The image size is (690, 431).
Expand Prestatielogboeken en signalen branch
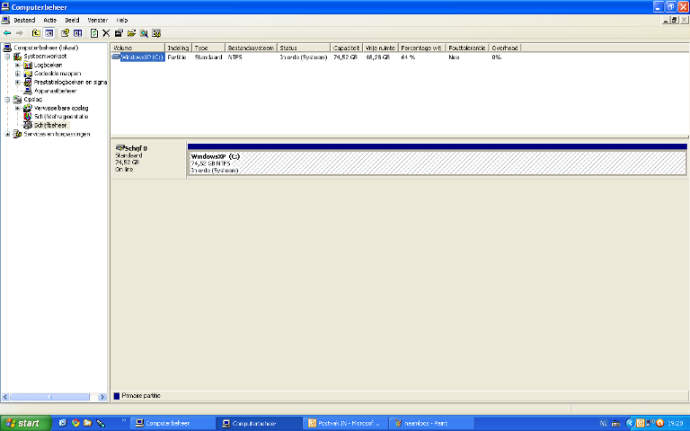(18, 82)
